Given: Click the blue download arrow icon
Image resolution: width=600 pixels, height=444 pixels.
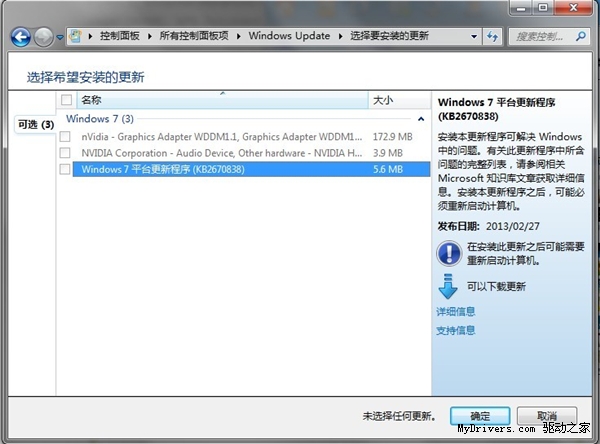Looking at the screenshot, I should 448,286.
